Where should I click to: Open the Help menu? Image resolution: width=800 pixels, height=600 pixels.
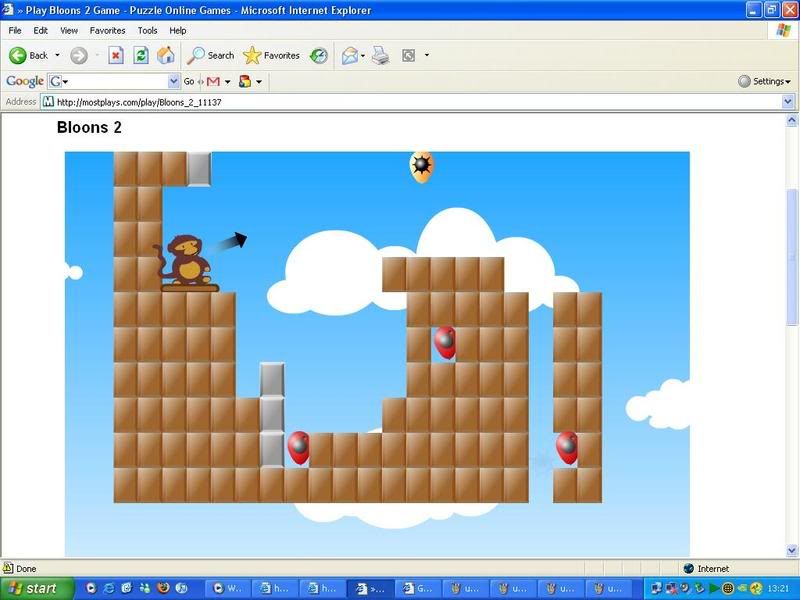[x=178, y=31]
